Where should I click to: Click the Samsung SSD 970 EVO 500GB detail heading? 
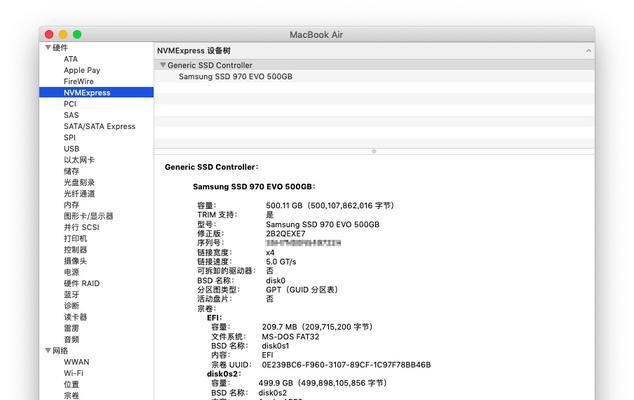point(254,186)
